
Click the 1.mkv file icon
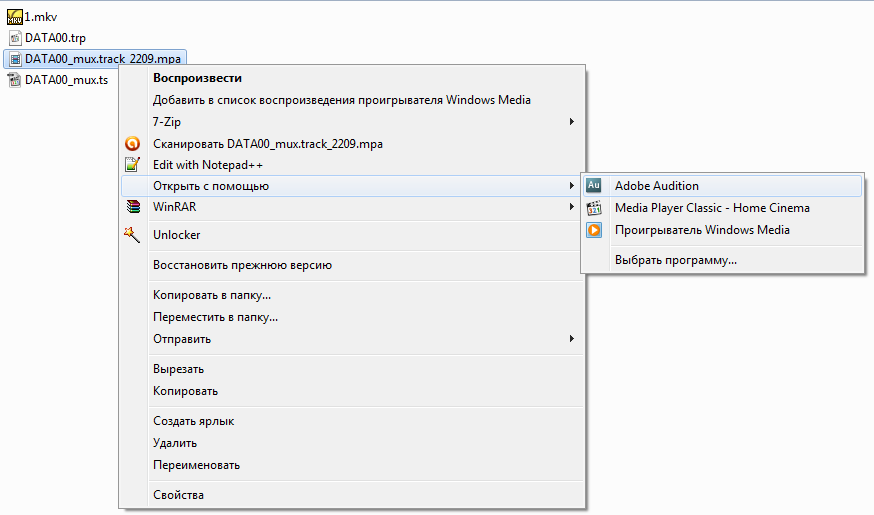tap(14, 17)
